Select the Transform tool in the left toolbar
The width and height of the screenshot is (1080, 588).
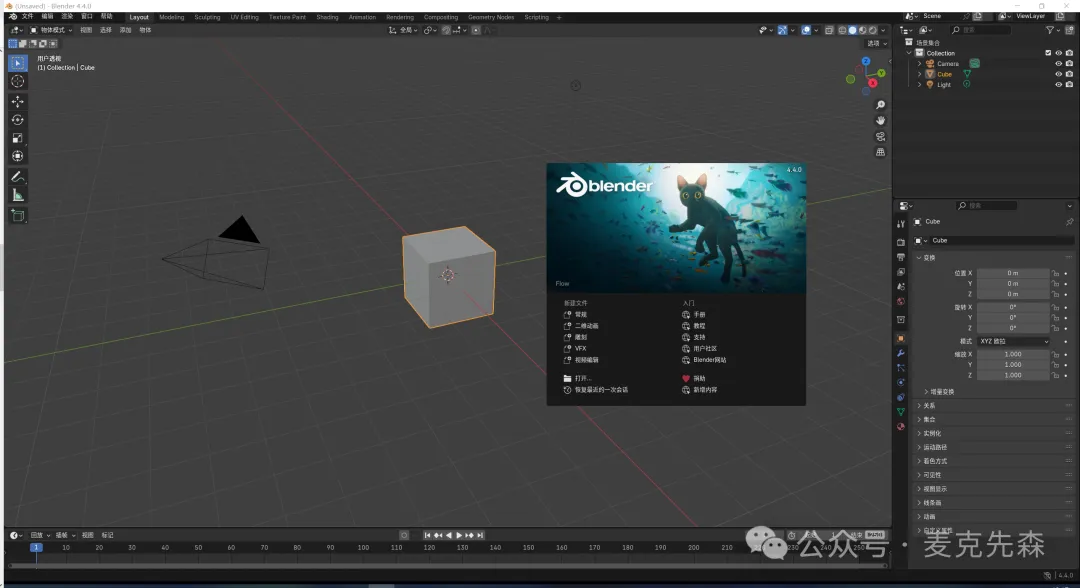[18, 156]
